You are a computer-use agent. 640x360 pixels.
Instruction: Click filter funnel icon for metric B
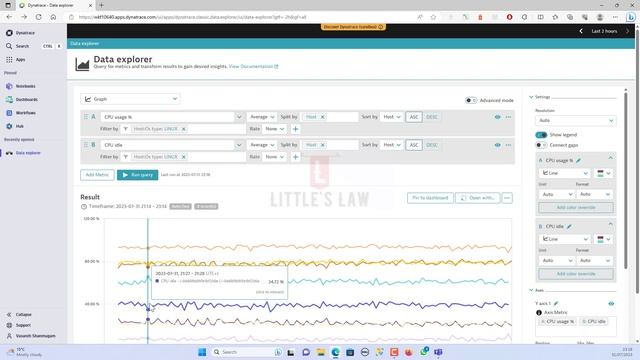coord(125,157)
